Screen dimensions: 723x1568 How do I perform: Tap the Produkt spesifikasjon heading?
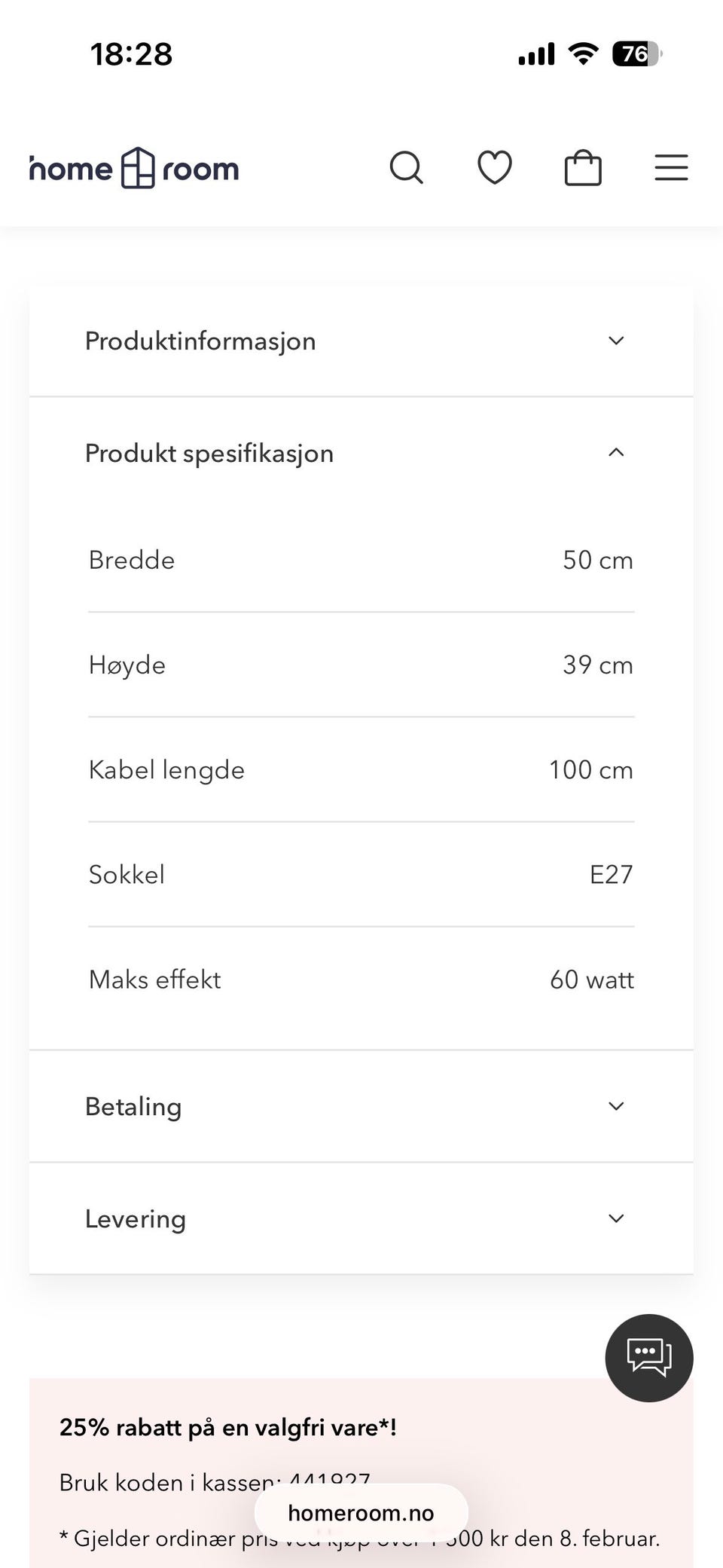point(209,454)
